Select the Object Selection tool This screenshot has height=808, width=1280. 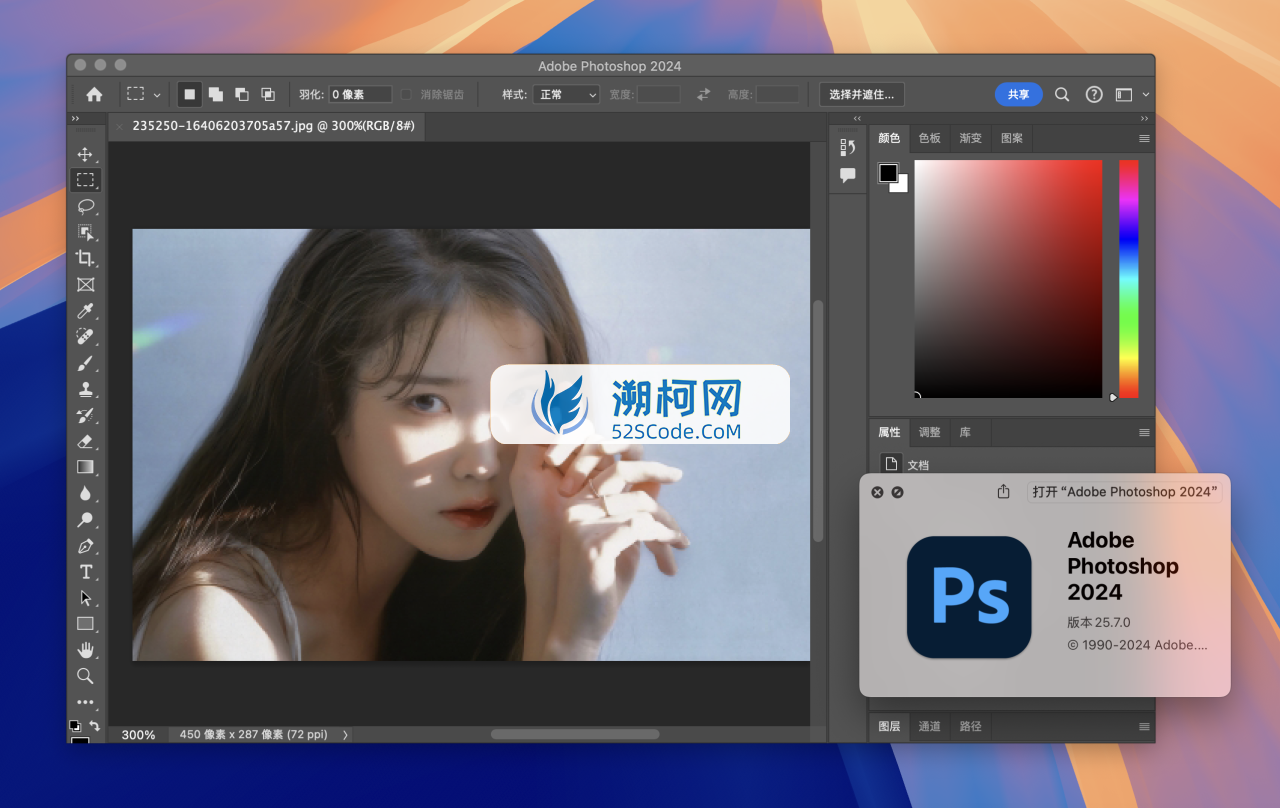(85, 232)
